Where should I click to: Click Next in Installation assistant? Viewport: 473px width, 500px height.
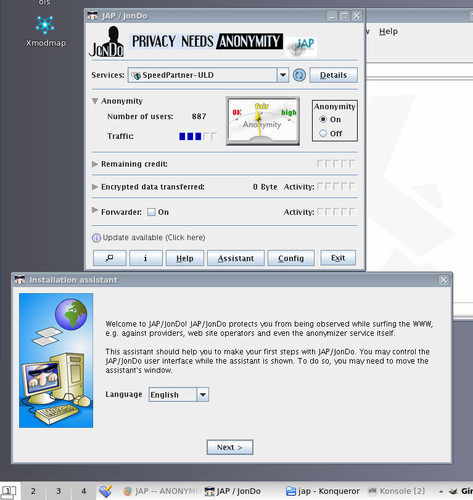[x=230, y=447]
